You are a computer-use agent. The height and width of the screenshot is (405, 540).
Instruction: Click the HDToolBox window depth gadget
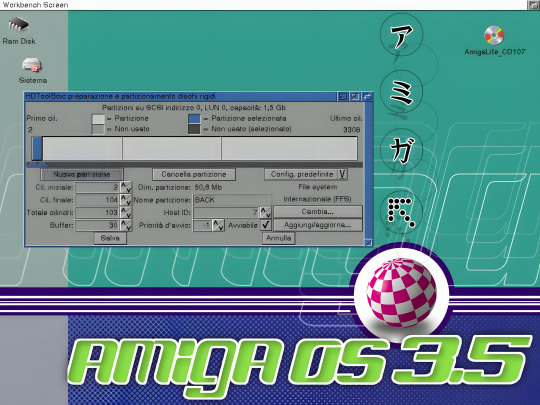click(x=367, y=97)
